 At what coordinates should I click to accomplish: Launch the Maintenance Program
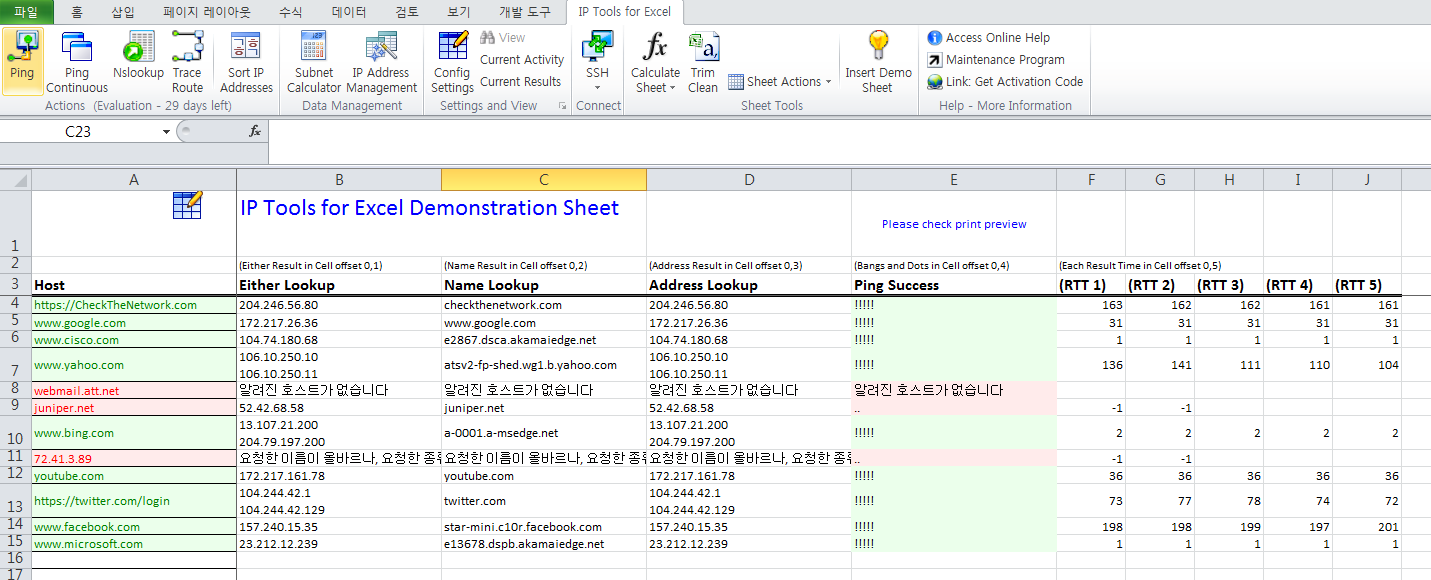point(995,60)
